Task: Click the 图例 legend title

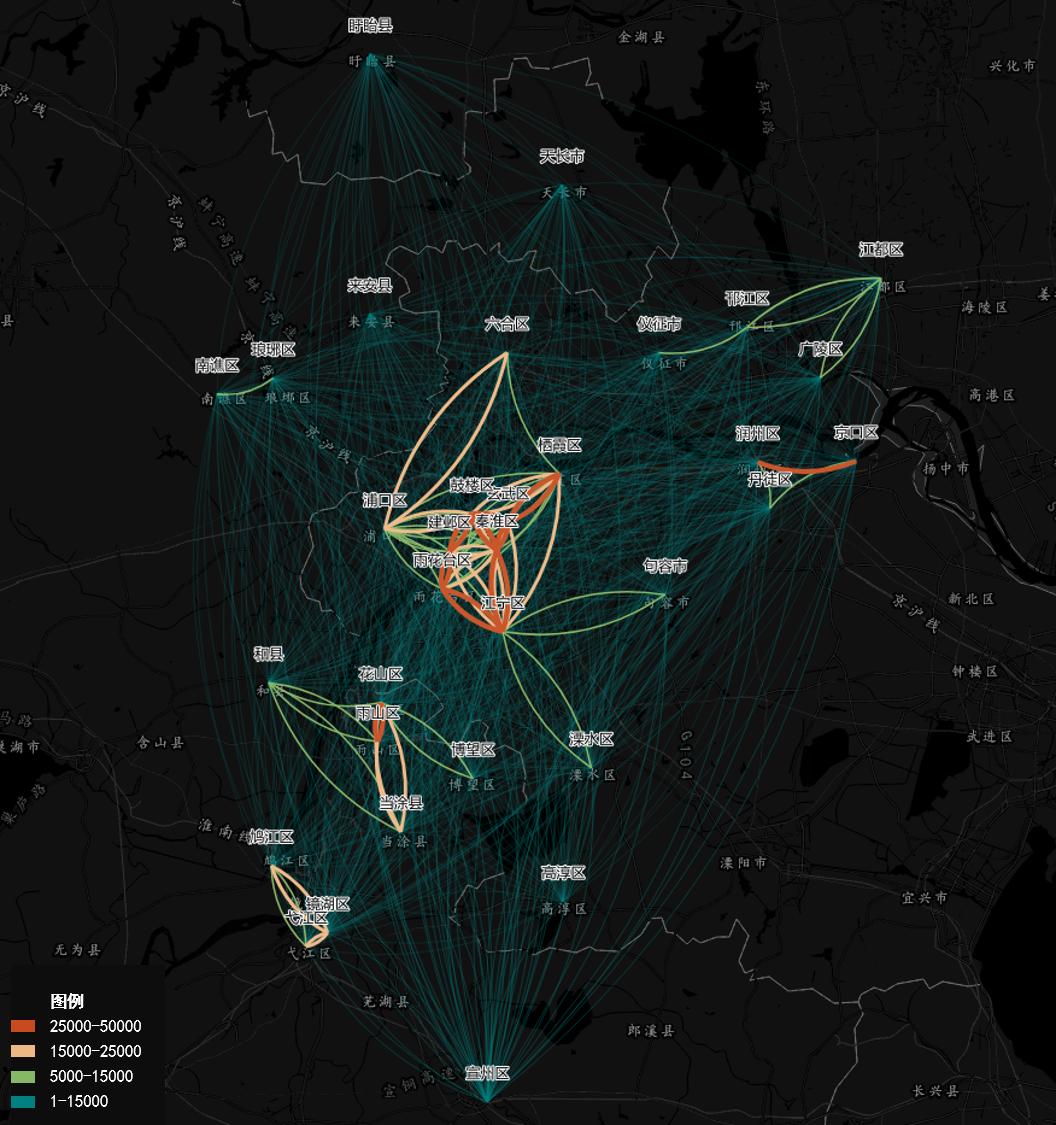Action: pyautogui.click(x=67, y=1001)
